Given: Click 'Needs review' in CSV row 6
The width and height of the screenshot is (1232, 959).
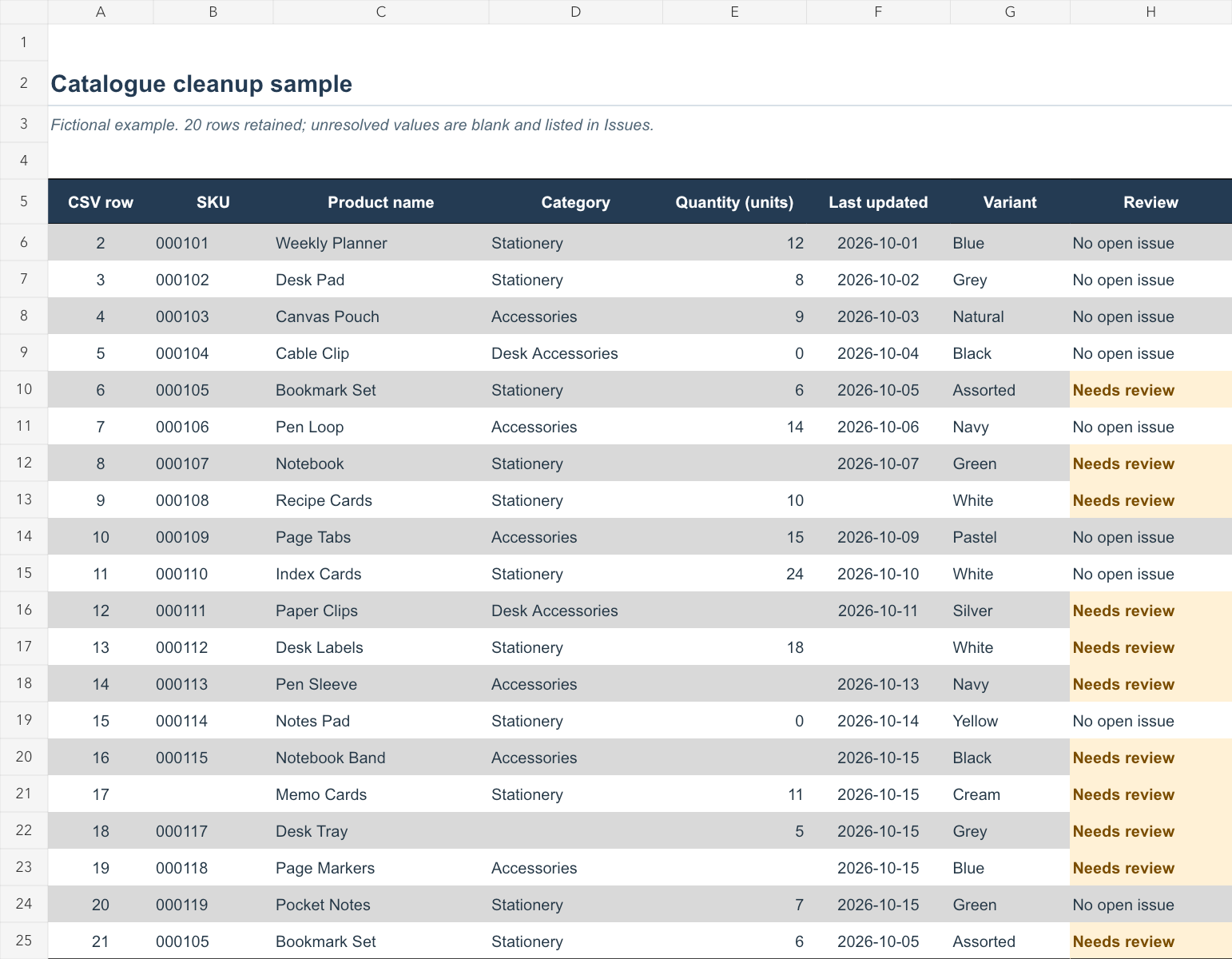Looking at the screenshot, I should [1151, 390].
